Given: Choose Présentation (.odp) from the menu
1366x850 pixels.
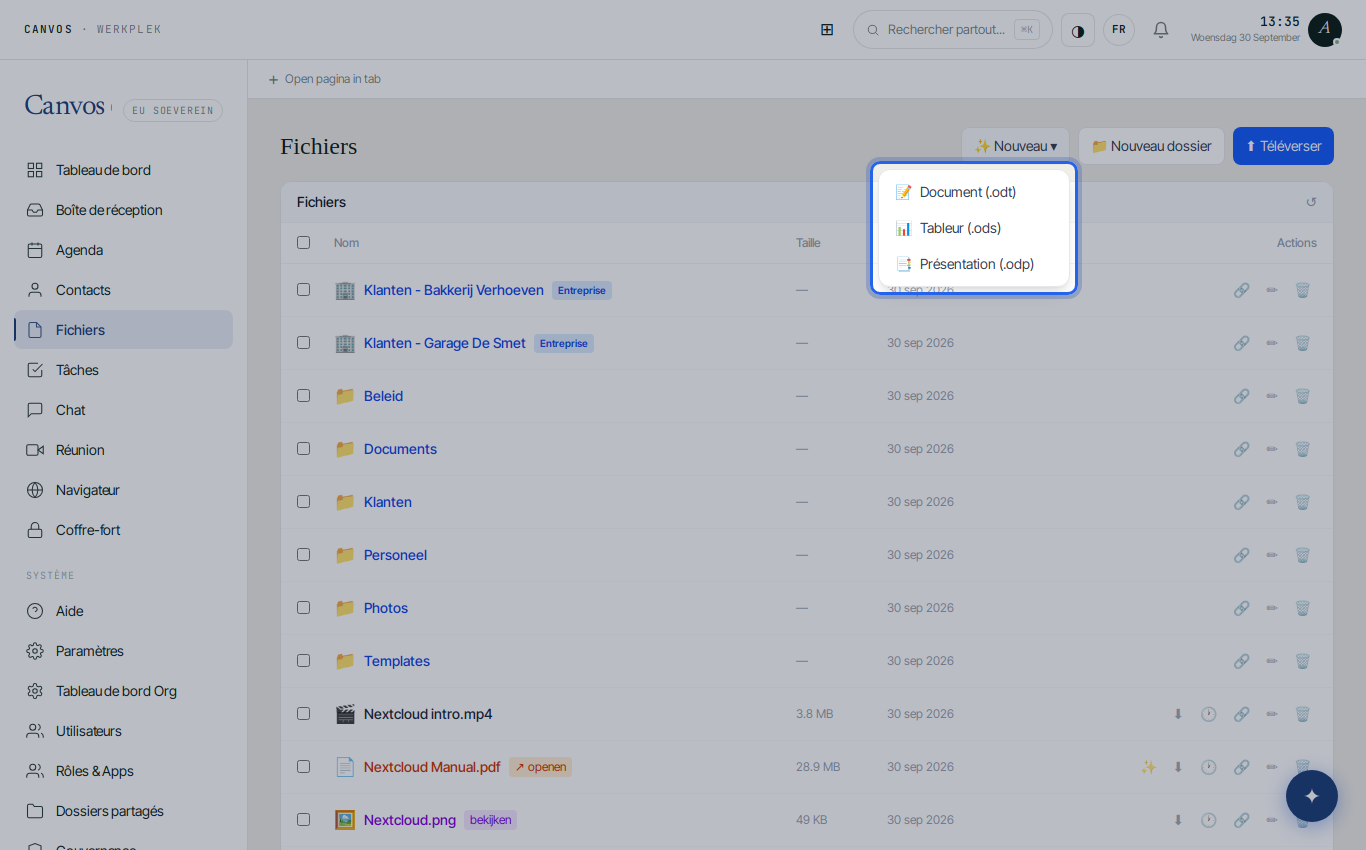Looking at the screenshot, I should pos(974,264).
